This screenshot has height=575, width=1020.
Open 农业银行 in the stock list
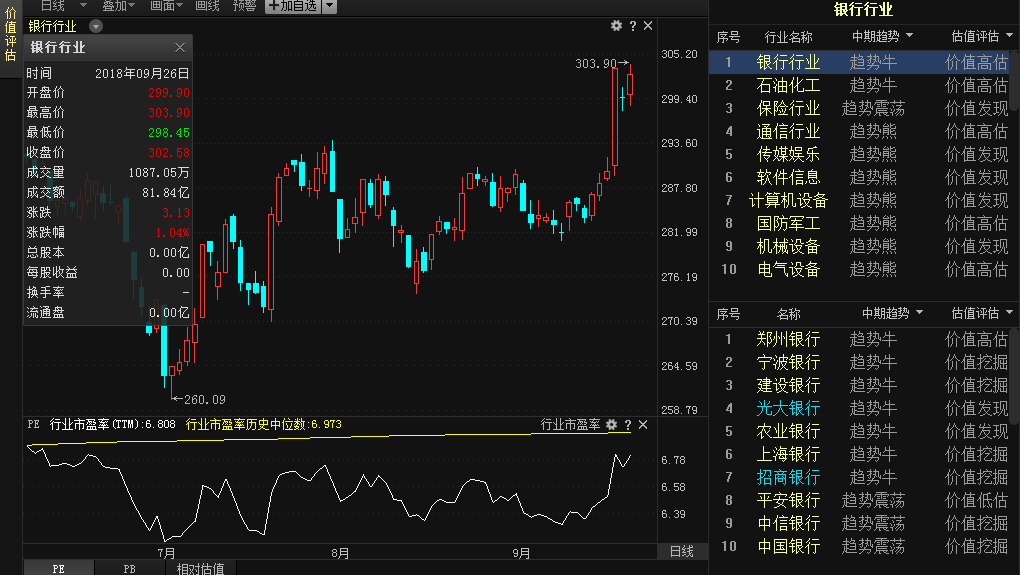point(788,431)
